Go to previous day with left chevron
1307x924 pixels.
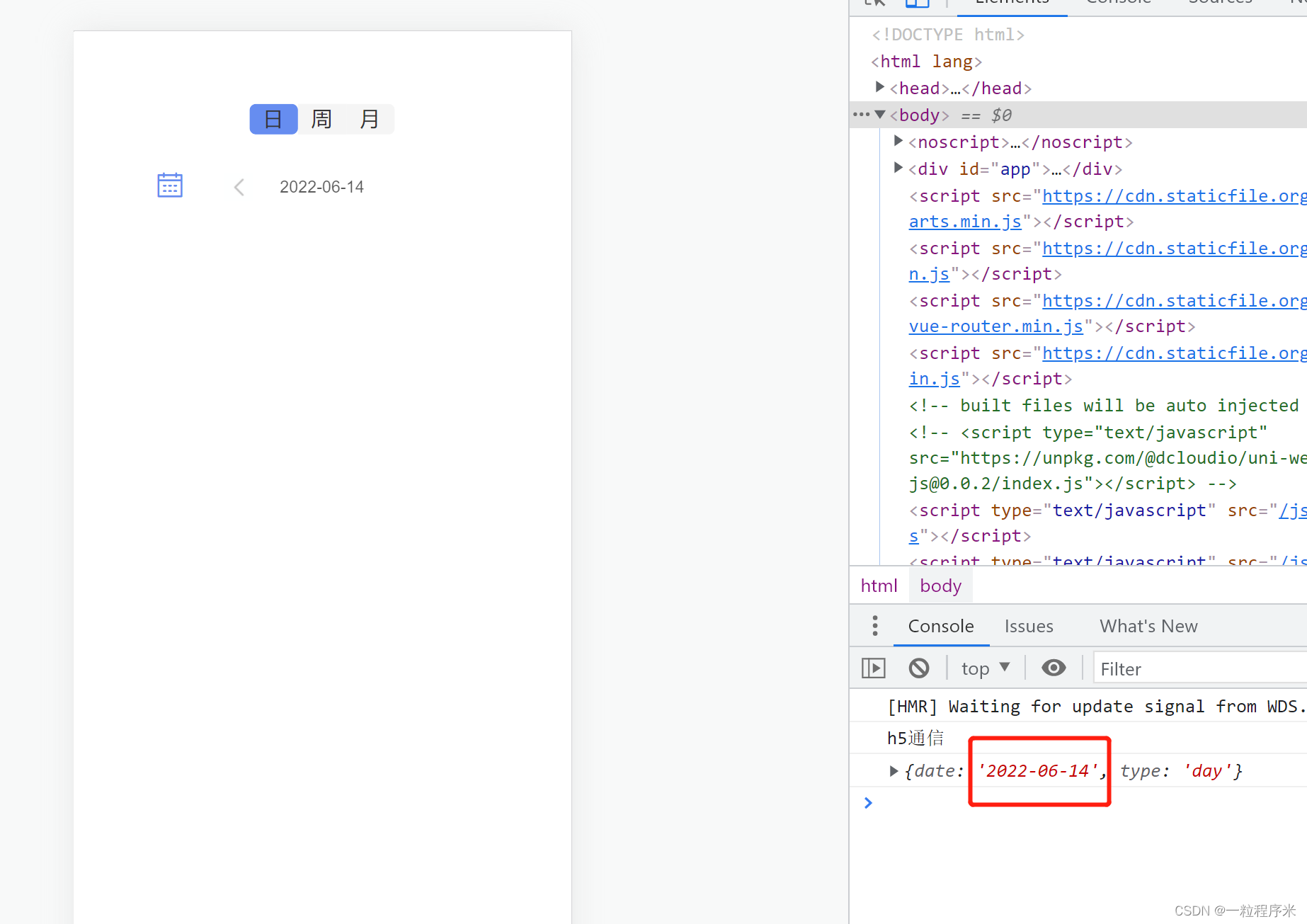pyautogui.click(x=239, y=187)
